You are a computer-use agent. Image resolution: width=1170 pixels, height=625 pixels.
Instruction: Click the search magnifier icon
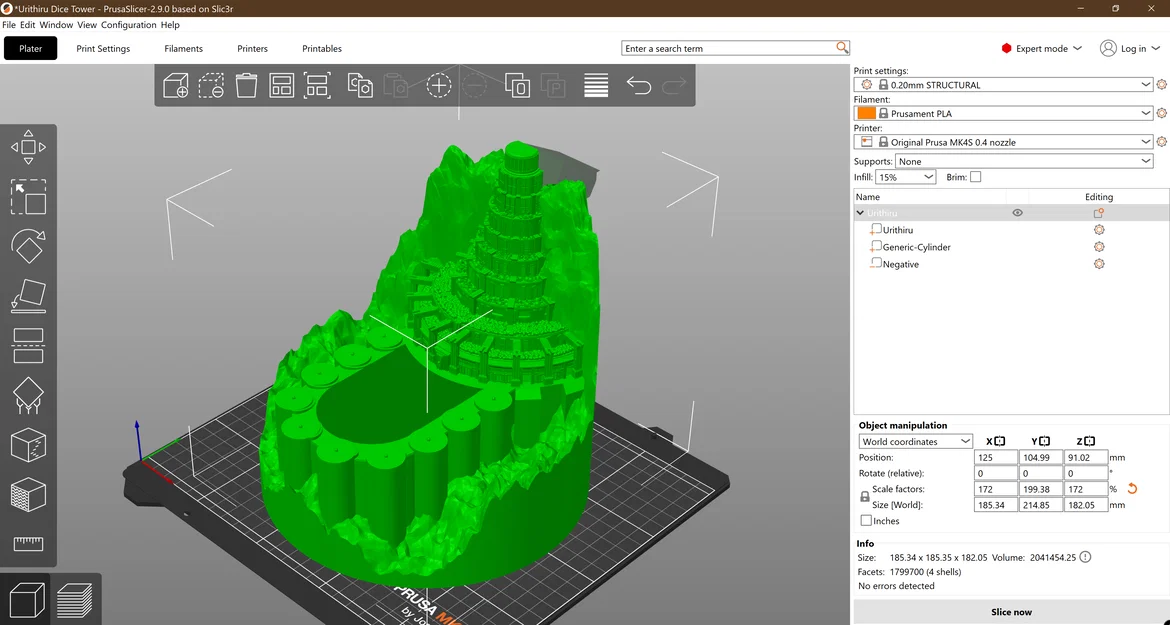click(842, 48)
